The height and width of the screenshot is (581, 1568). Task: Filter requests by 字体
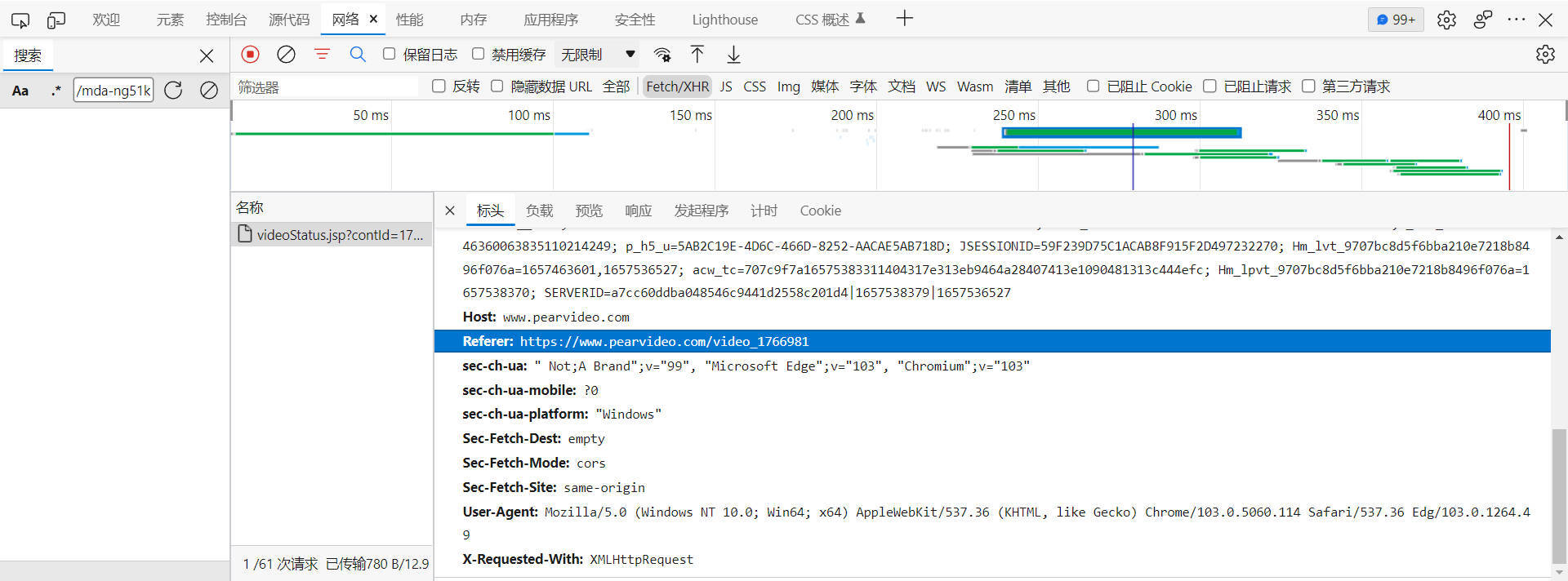[863, 86]
